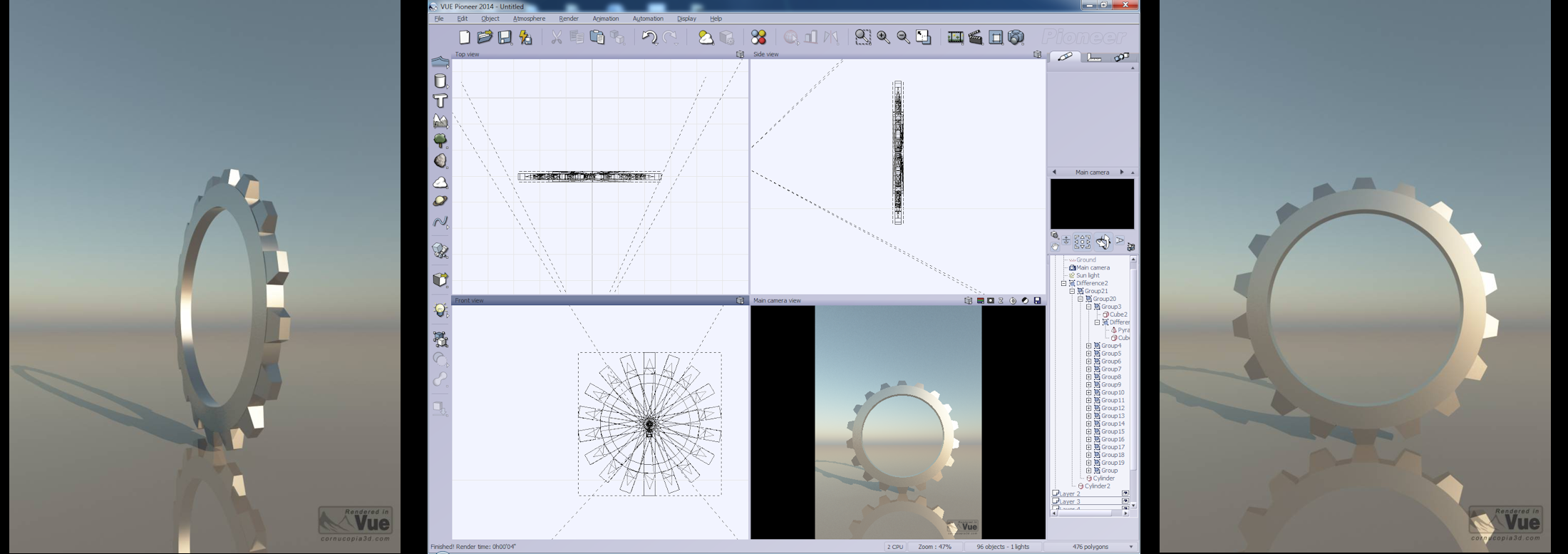Toggle Layer 3 visibility icon

pos(1125,501)
